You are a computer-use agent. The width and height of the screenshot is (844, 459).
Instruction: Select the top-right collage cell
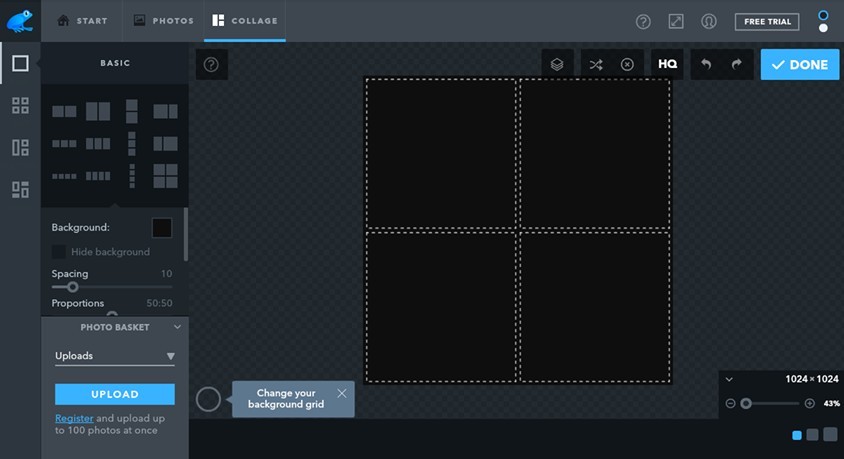tap(595, 153)
